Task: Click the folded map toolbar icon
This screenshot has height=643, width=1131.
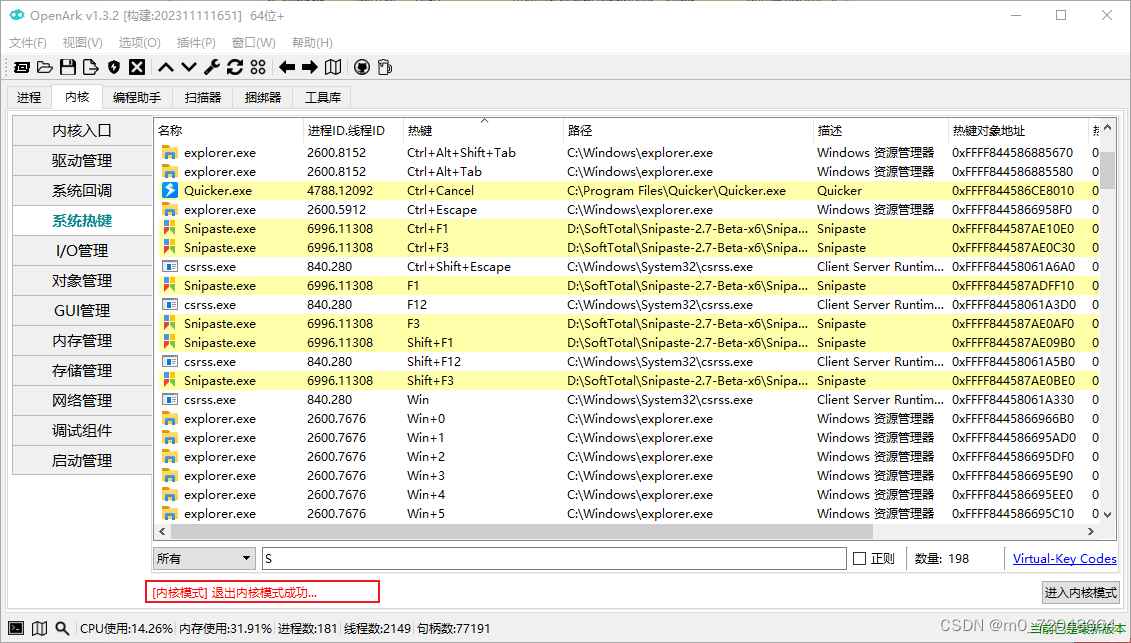Action: (x=333, y=67)
